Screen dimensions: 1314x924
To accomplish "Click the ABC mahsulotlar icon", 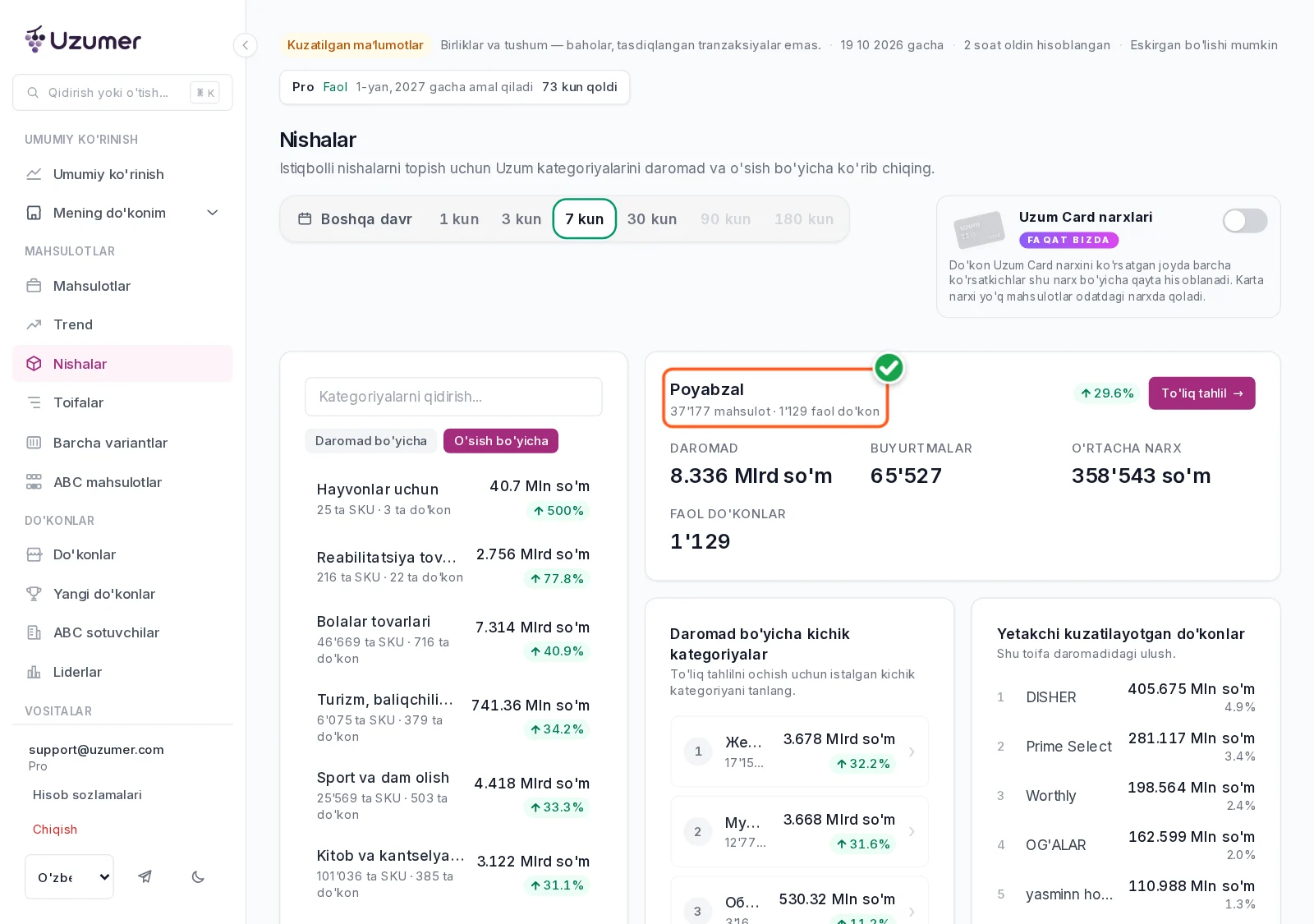I will click(34, 482).
